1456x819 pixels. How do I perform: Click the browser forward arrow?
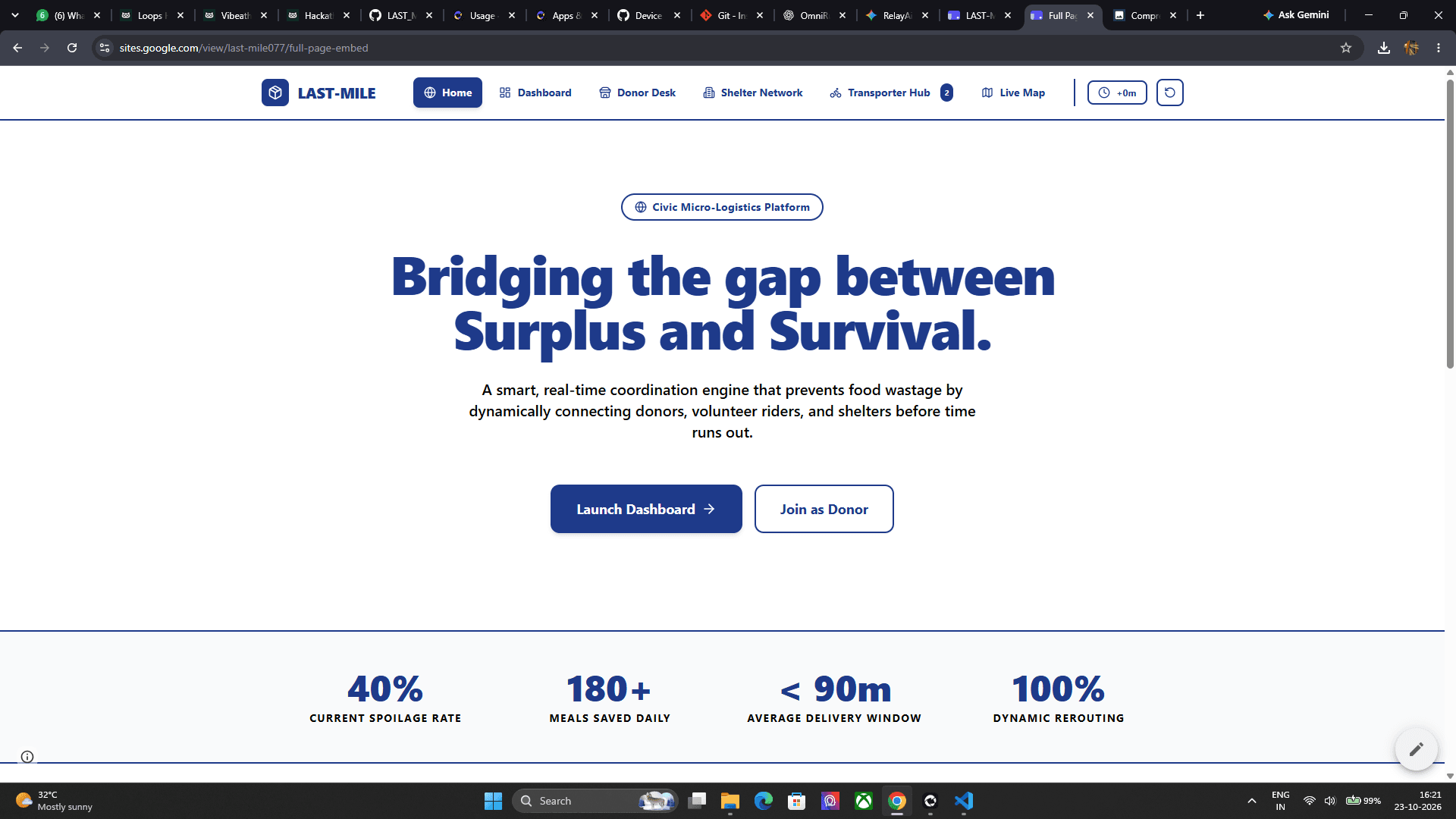coord(45,48)
